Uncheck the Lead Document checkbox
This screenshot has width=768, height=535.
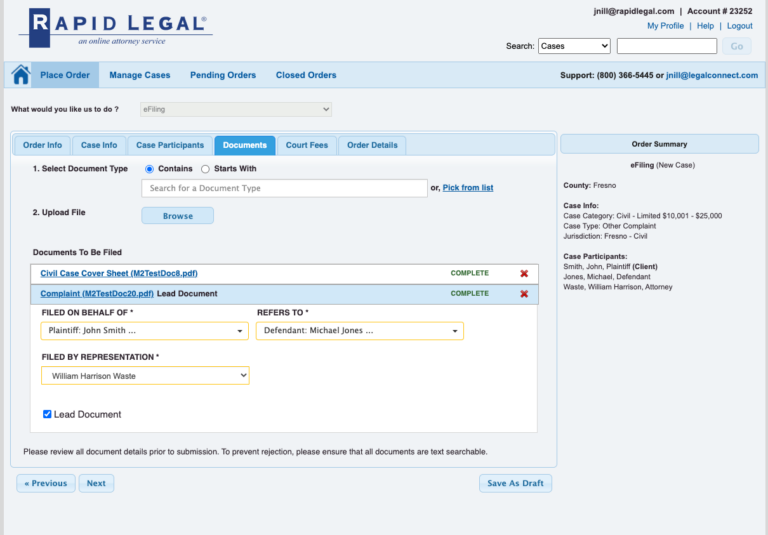pyautogui.click(x=47, y=414)
